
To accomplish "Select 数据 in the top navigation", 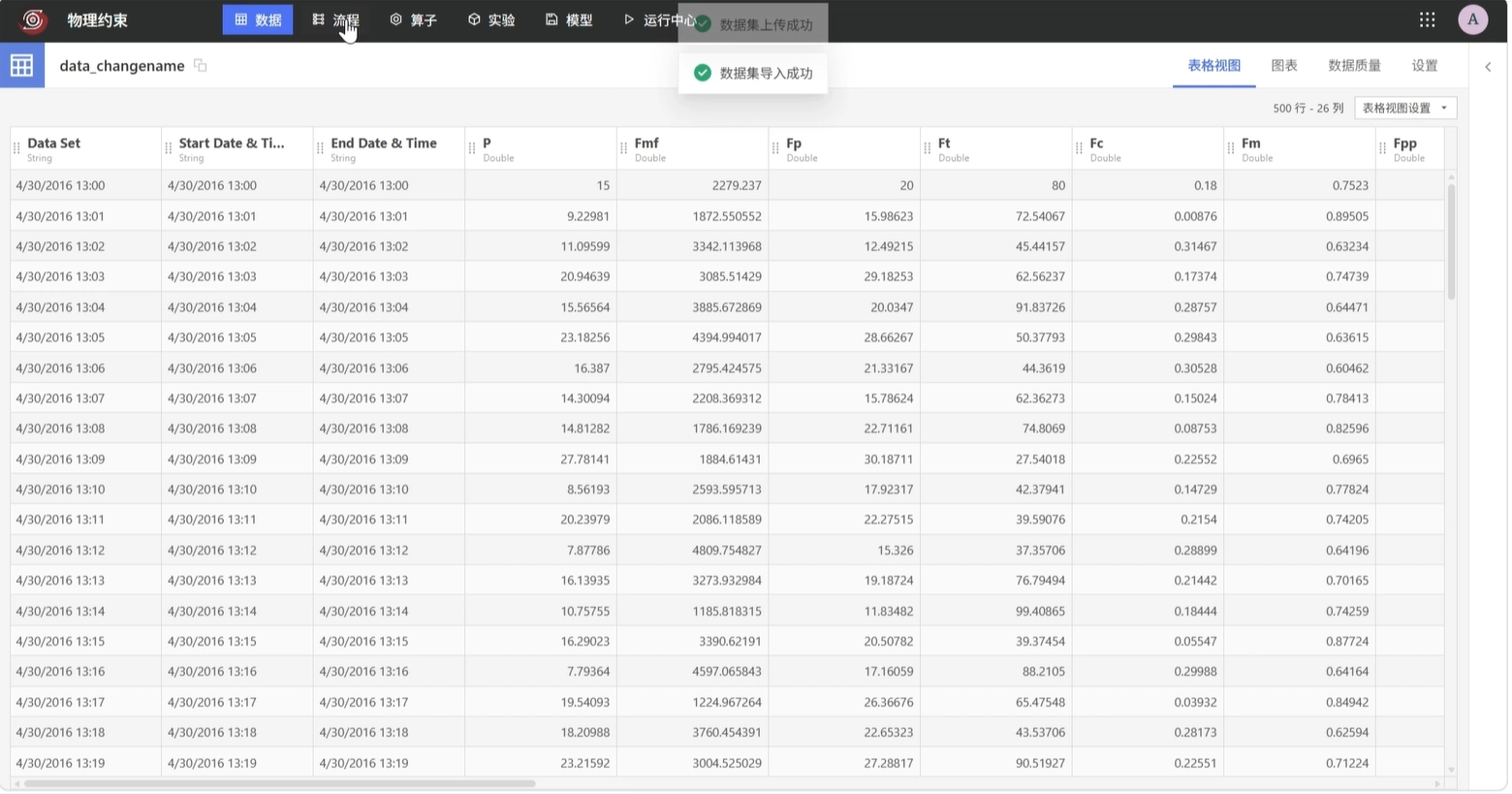I will [258, 19].
